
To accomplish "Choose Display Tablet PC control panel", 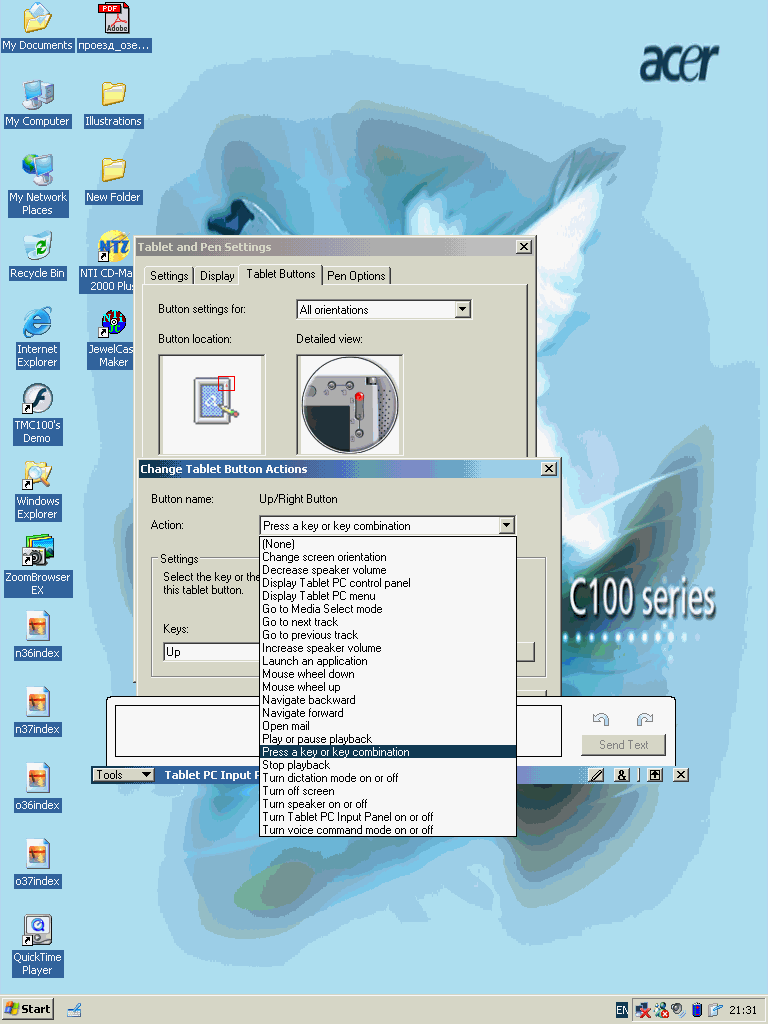I will pyautogui.click(x=387, y=583).
